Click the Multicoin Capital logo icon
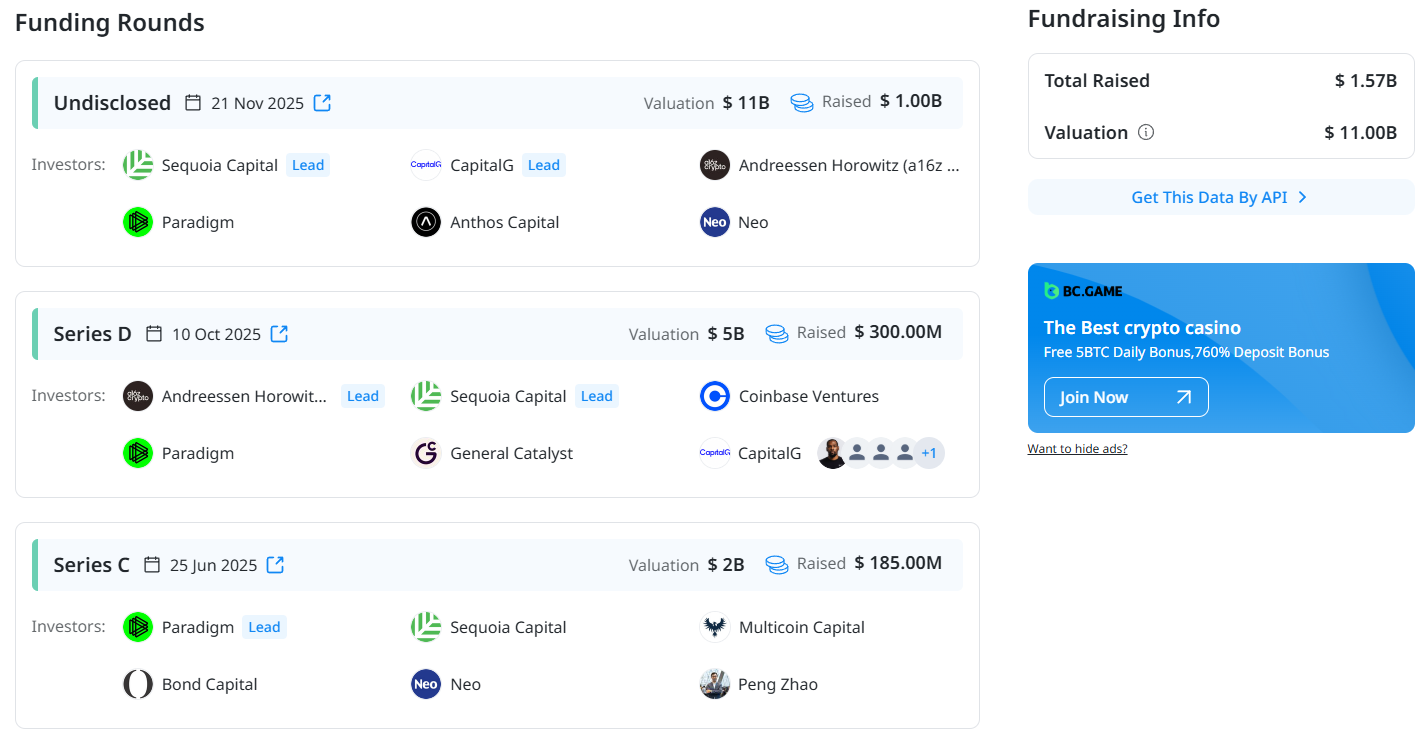Screen dimensions: 1425x738 tap(714, 627)
